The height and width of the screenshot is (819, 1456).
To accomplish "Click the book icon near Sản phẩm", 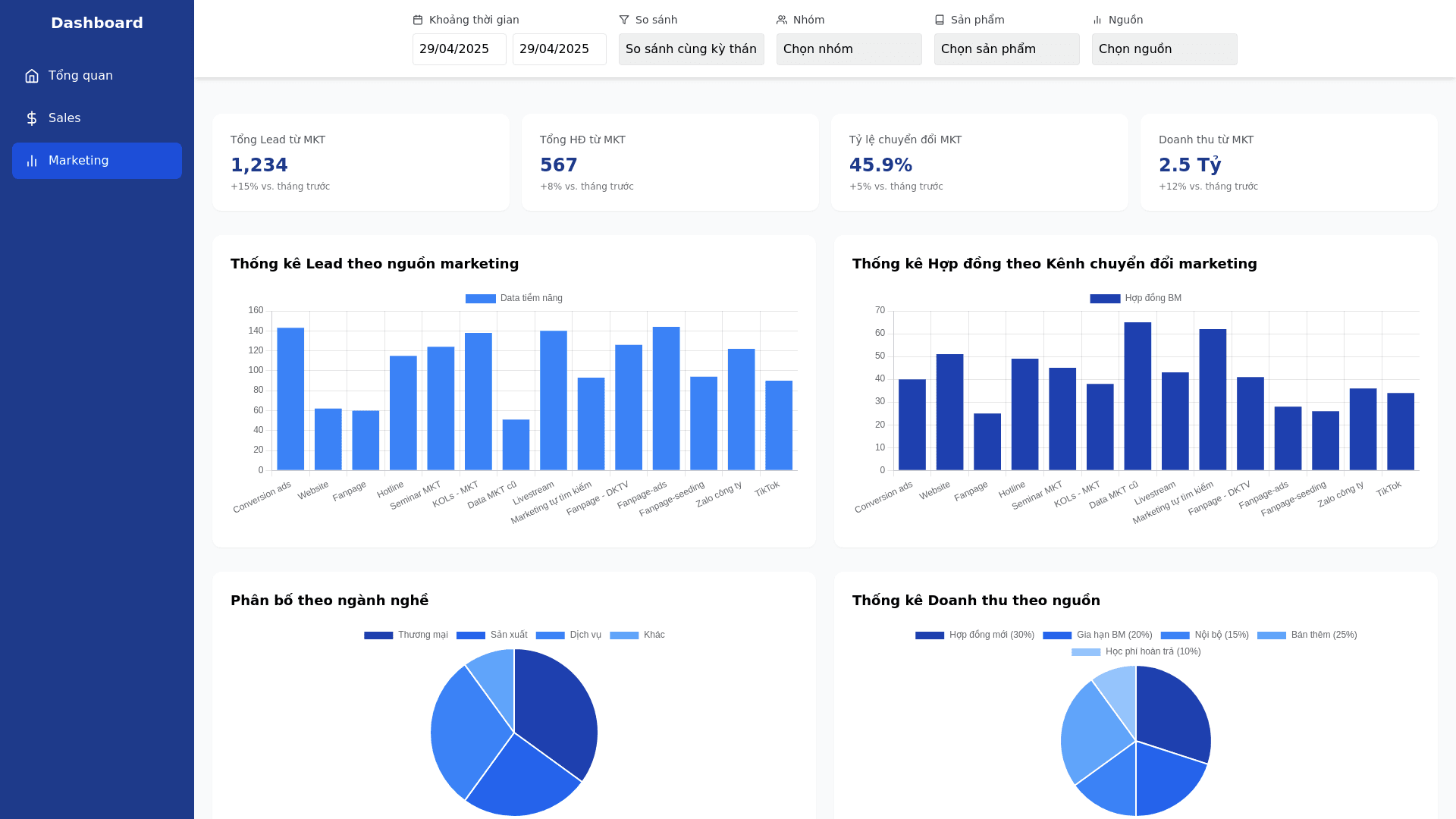I will point(940,20).
